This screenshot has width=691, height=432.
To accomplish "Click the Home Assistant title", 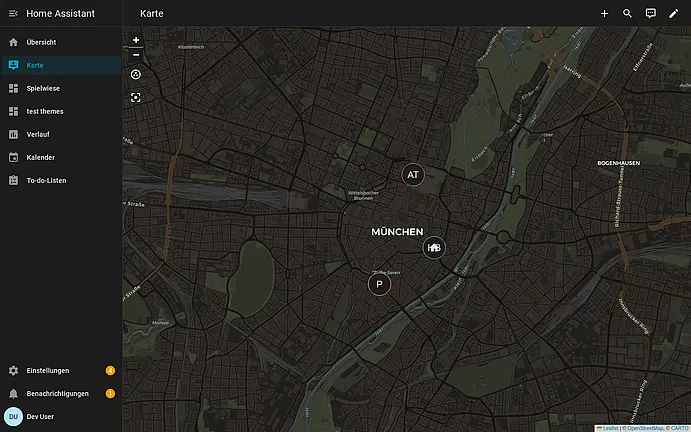I will click(60, 14).
